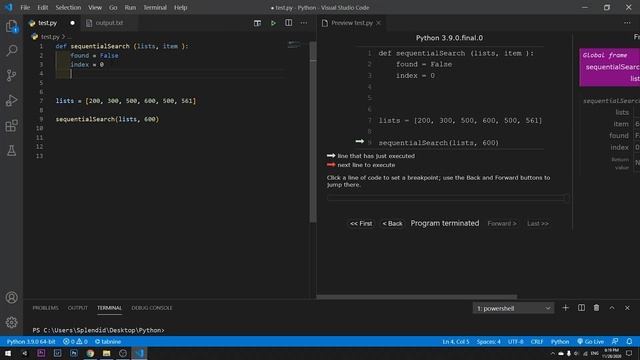This screenshot has height=360, width=640.
Task: Open editor More Actions ellipsis
Action: (x=304, y=23)
